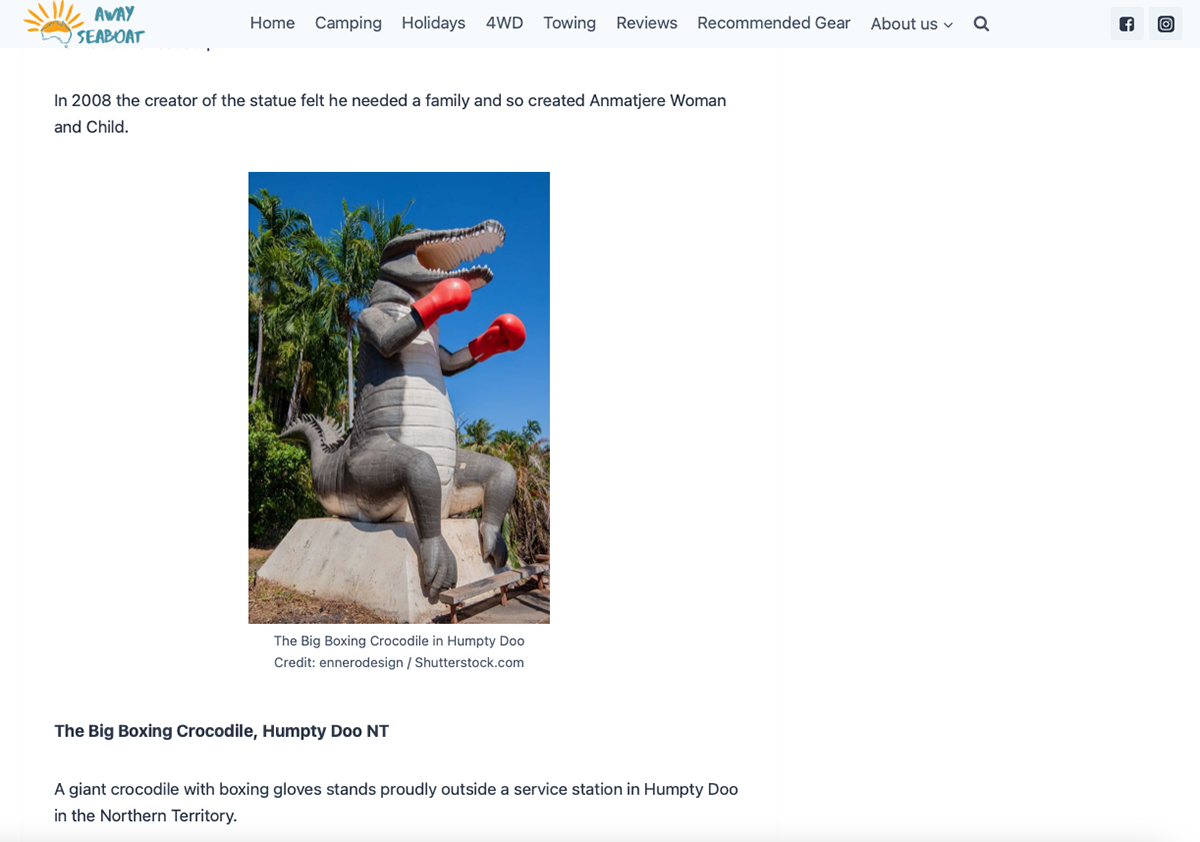Open the Reviews menu item

click(646, 23)
